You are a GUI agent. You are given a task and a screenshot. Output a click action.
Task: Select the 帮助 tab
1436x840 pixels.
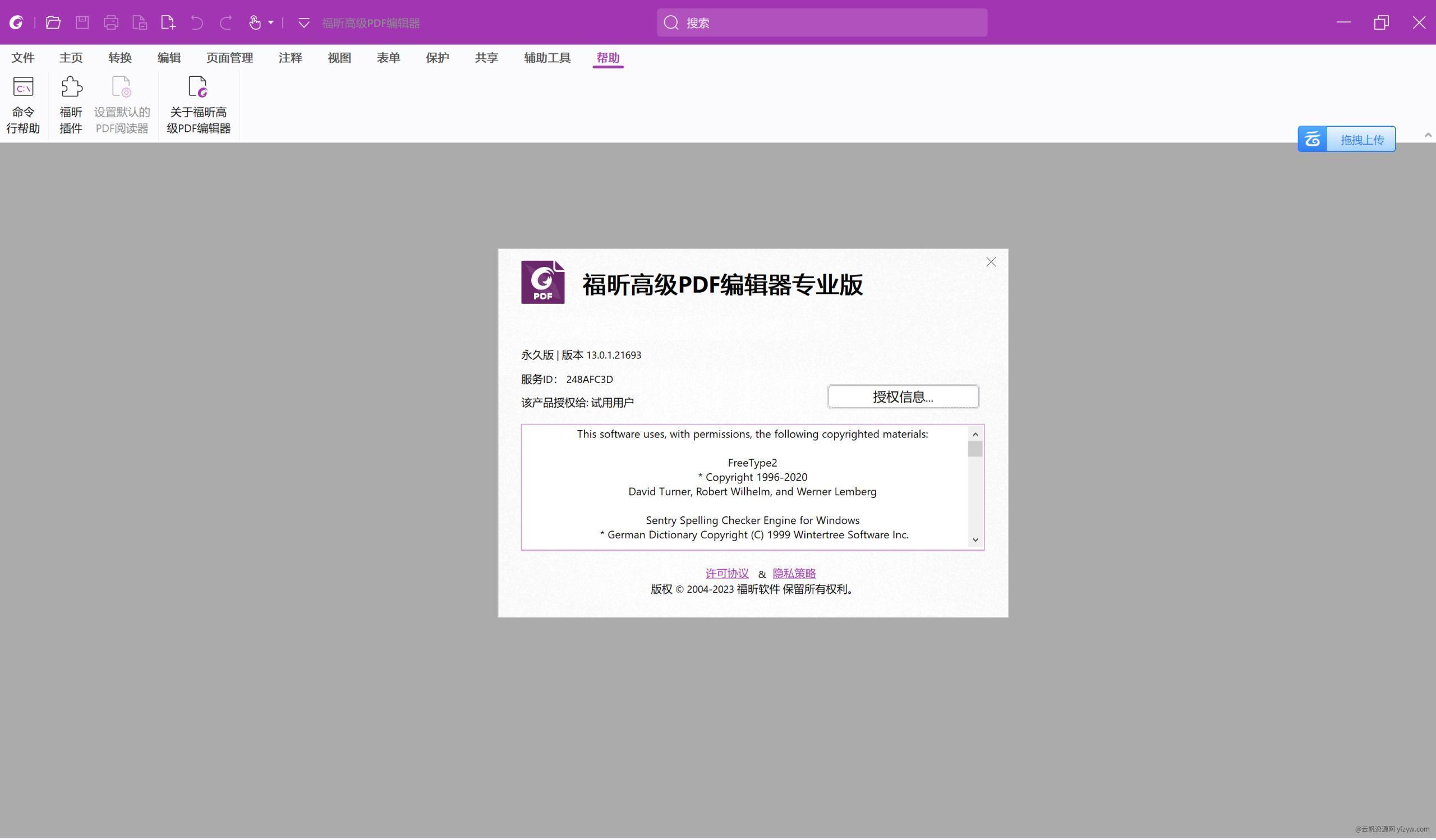(x=607, y=58)
